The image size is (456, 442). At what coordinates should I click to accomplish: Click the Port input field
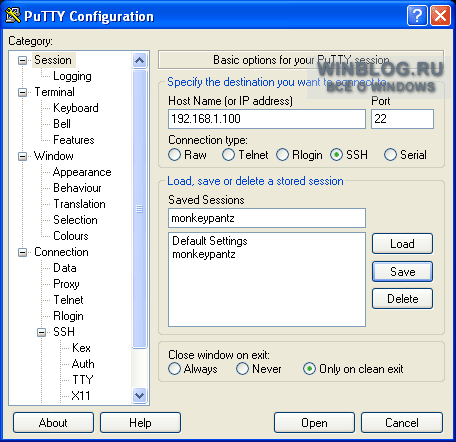(x=402, y=119)
